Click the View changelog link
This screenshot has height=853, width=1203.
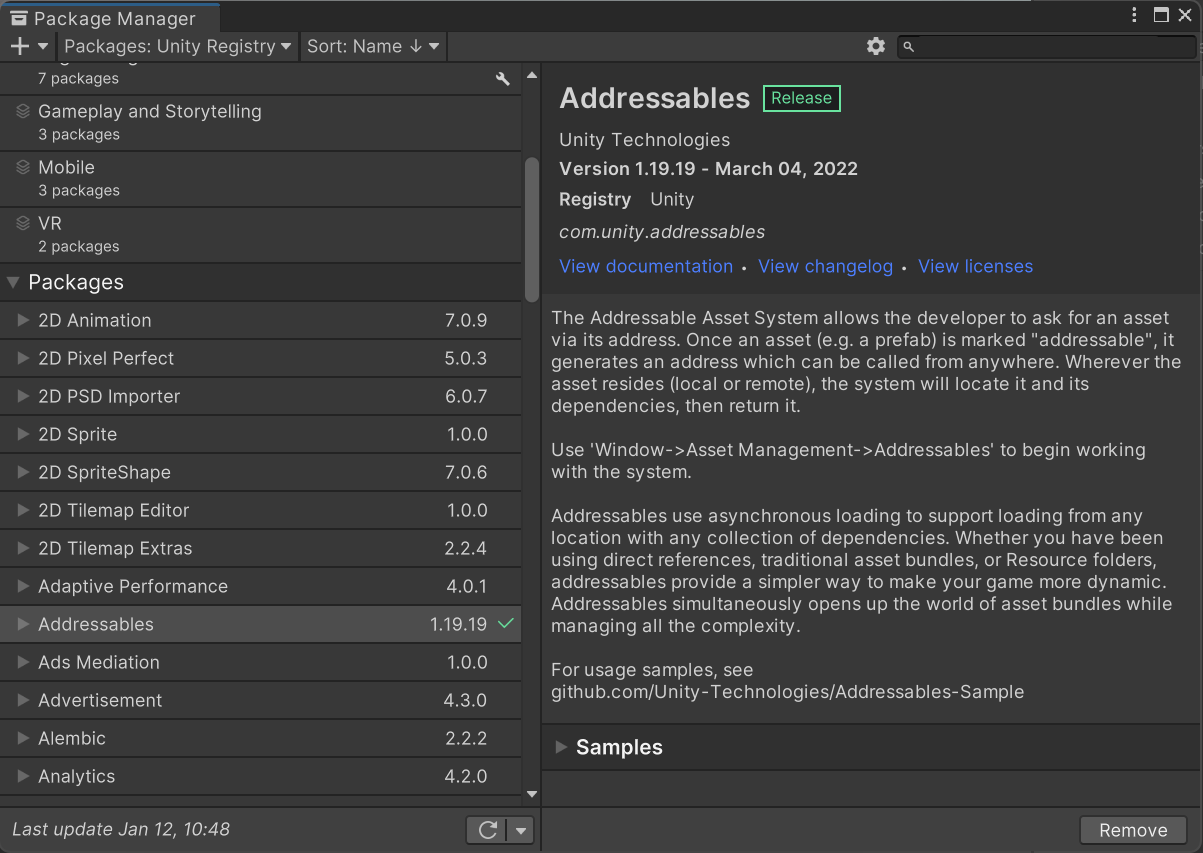click(x=825, y=266)
